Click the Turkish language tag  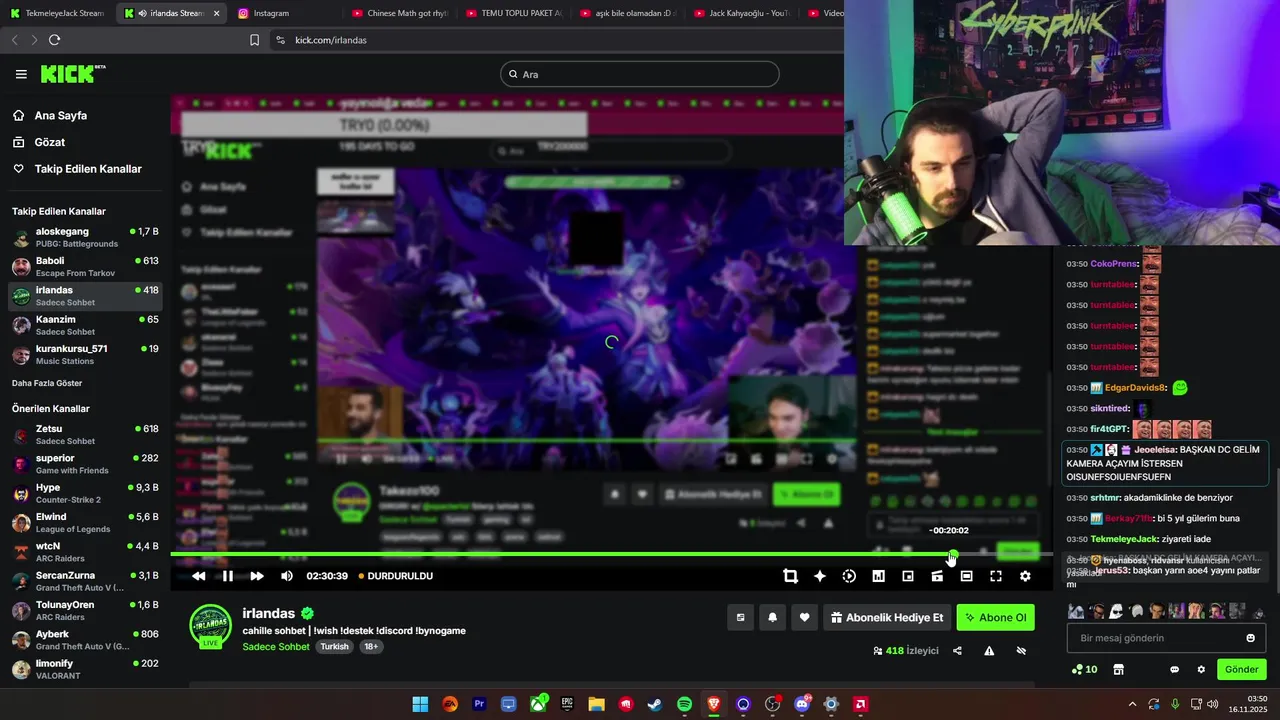[x=334, y=647]
